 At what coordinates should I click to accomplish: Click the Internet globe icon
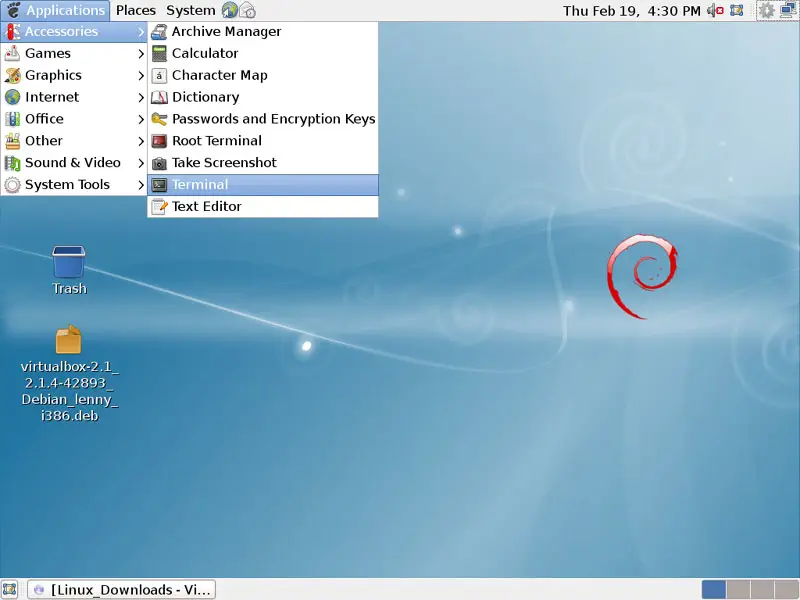click(x=12, y=97)
